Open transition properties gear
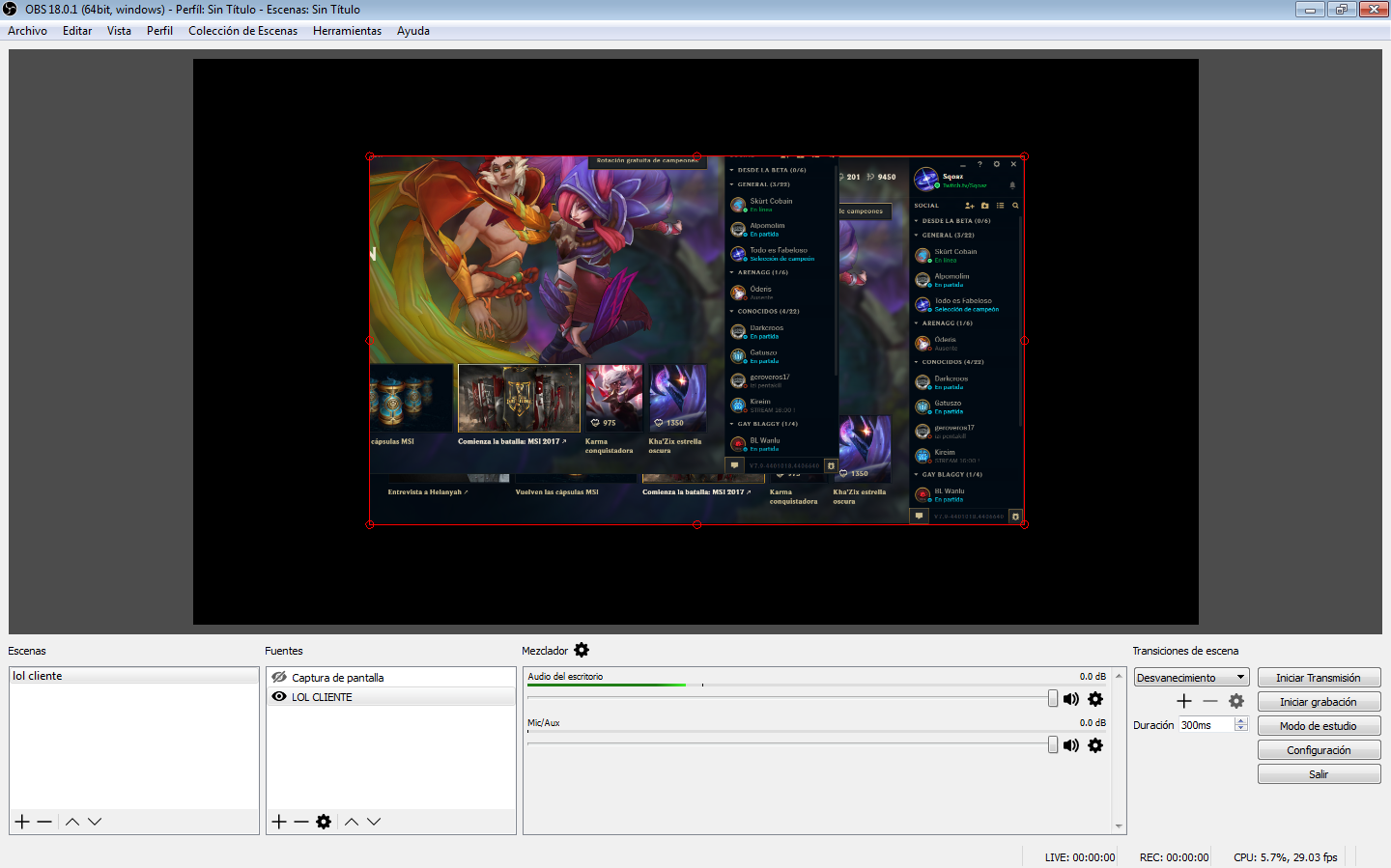Image resolution: width=1391 pixels, height=868 pixels. pos(1236,701)
